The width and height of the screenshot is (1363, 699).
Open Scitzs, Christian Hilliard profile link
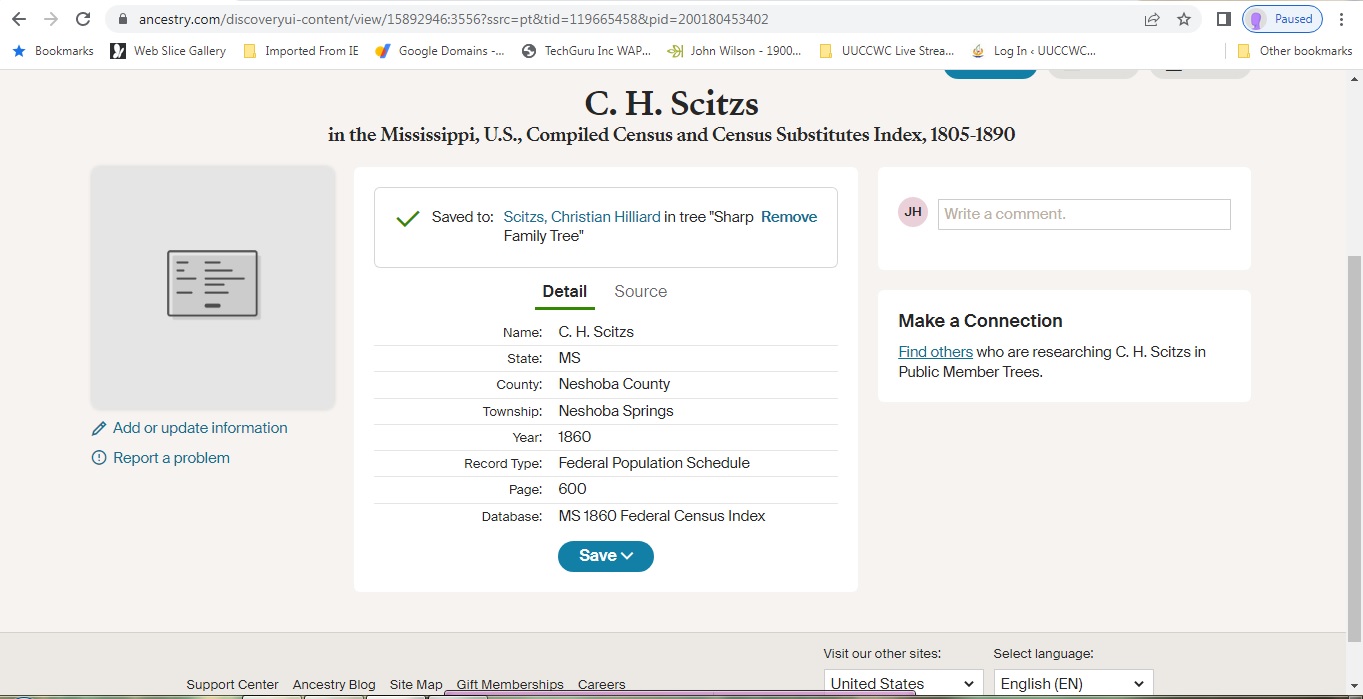[582, 217]
